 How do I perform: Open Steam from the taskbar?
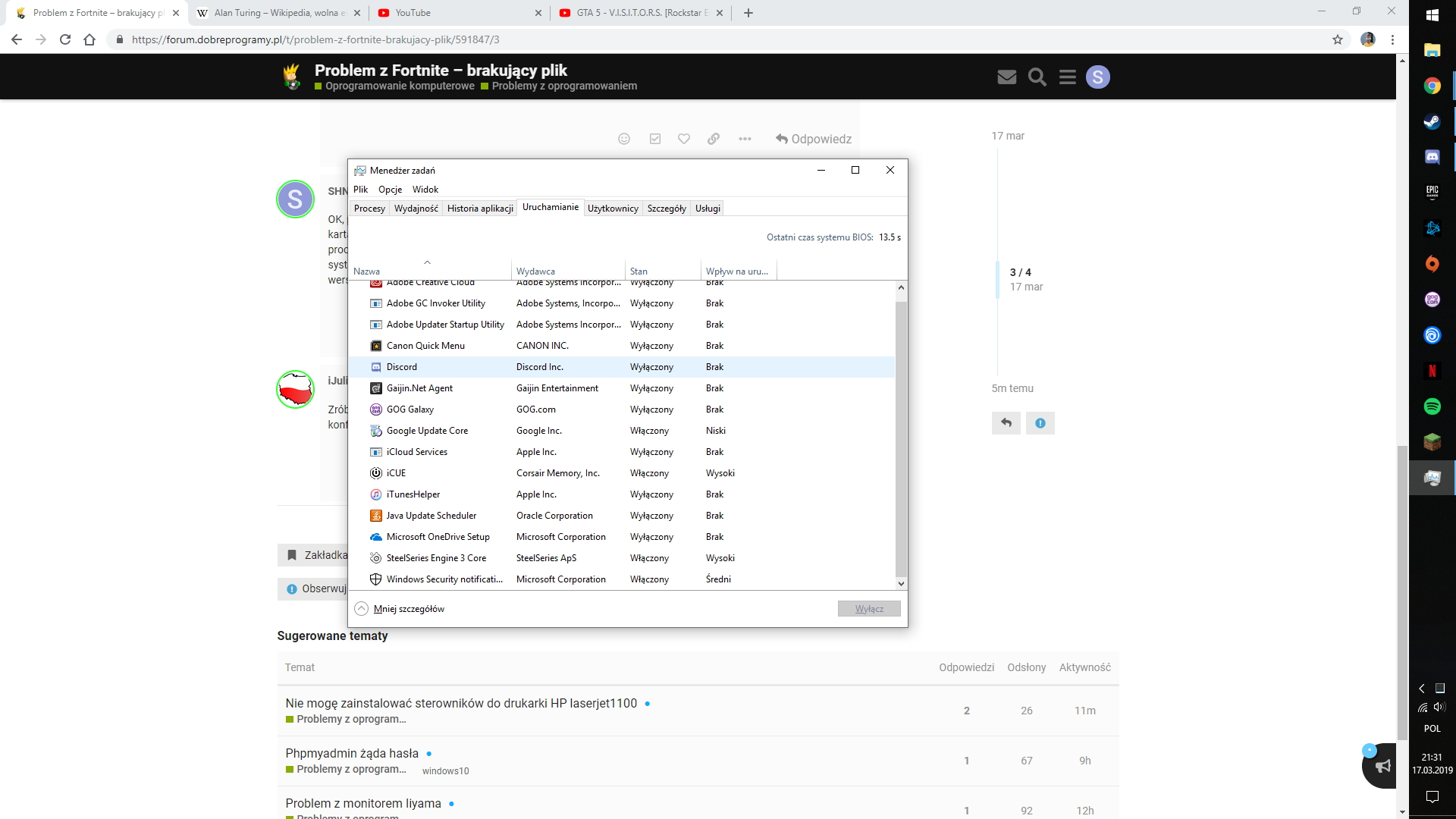[x=1432, y=121]
